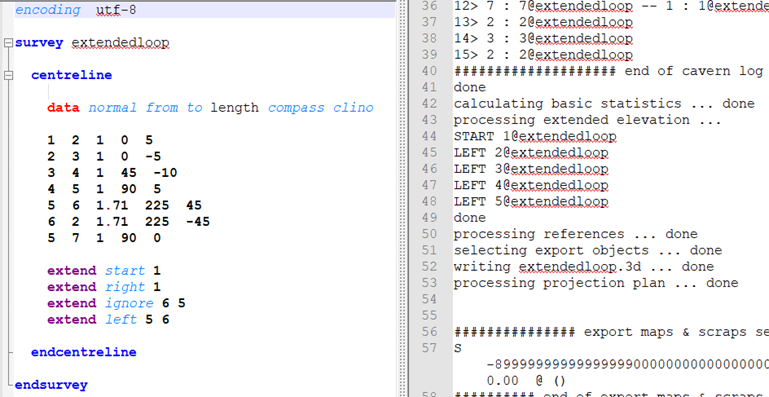Screen dimensions: 769x397
Task: Click 'start' in the extend start line
Action: [125, 271]
